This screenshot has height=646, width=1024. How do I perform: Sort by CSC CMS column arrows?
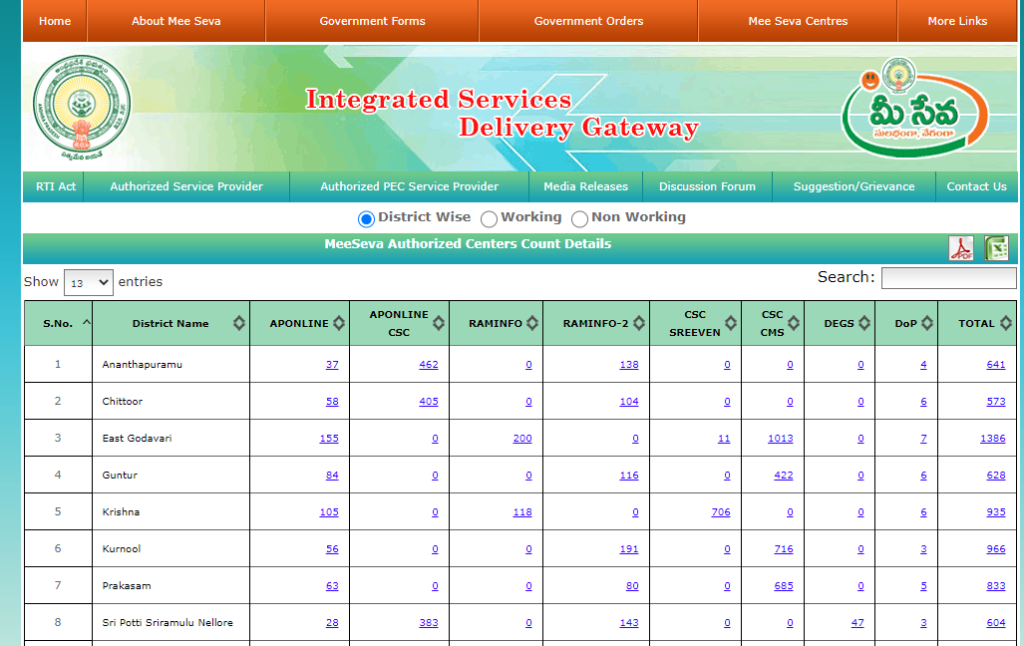[793, 323]
